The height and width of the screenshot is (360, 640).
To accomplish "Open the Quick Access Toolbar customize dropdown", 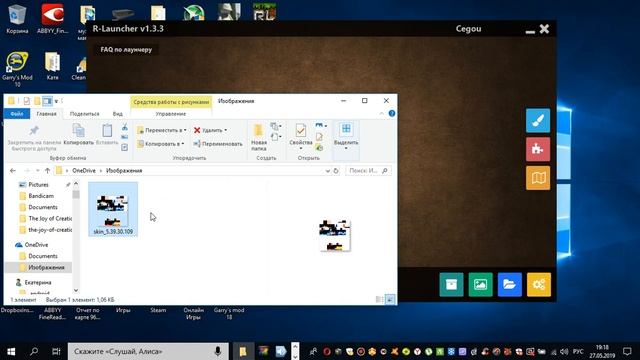I will (x=56, y=101).
